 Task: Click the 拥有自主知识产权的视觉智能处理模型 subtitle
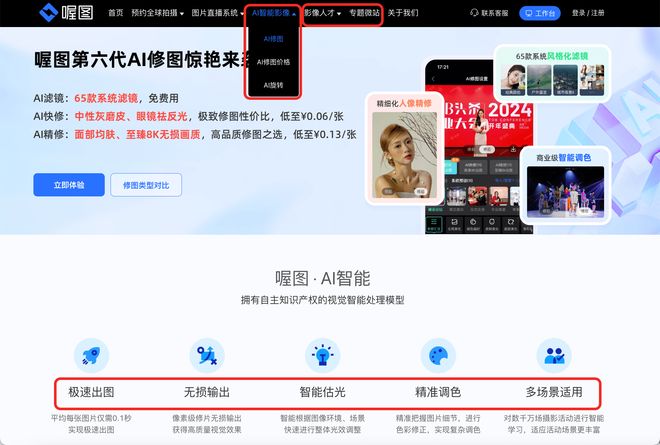pos(322,300)
